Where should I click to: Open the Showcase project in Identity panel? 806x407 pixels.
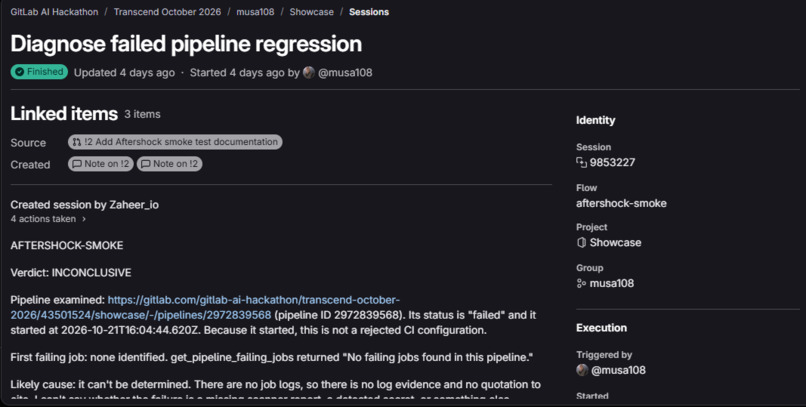615,243
